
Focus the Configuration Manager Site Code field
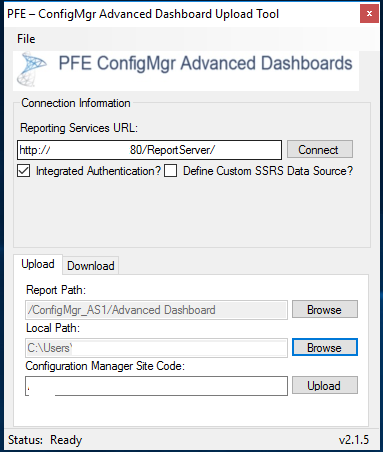point(156,386)
